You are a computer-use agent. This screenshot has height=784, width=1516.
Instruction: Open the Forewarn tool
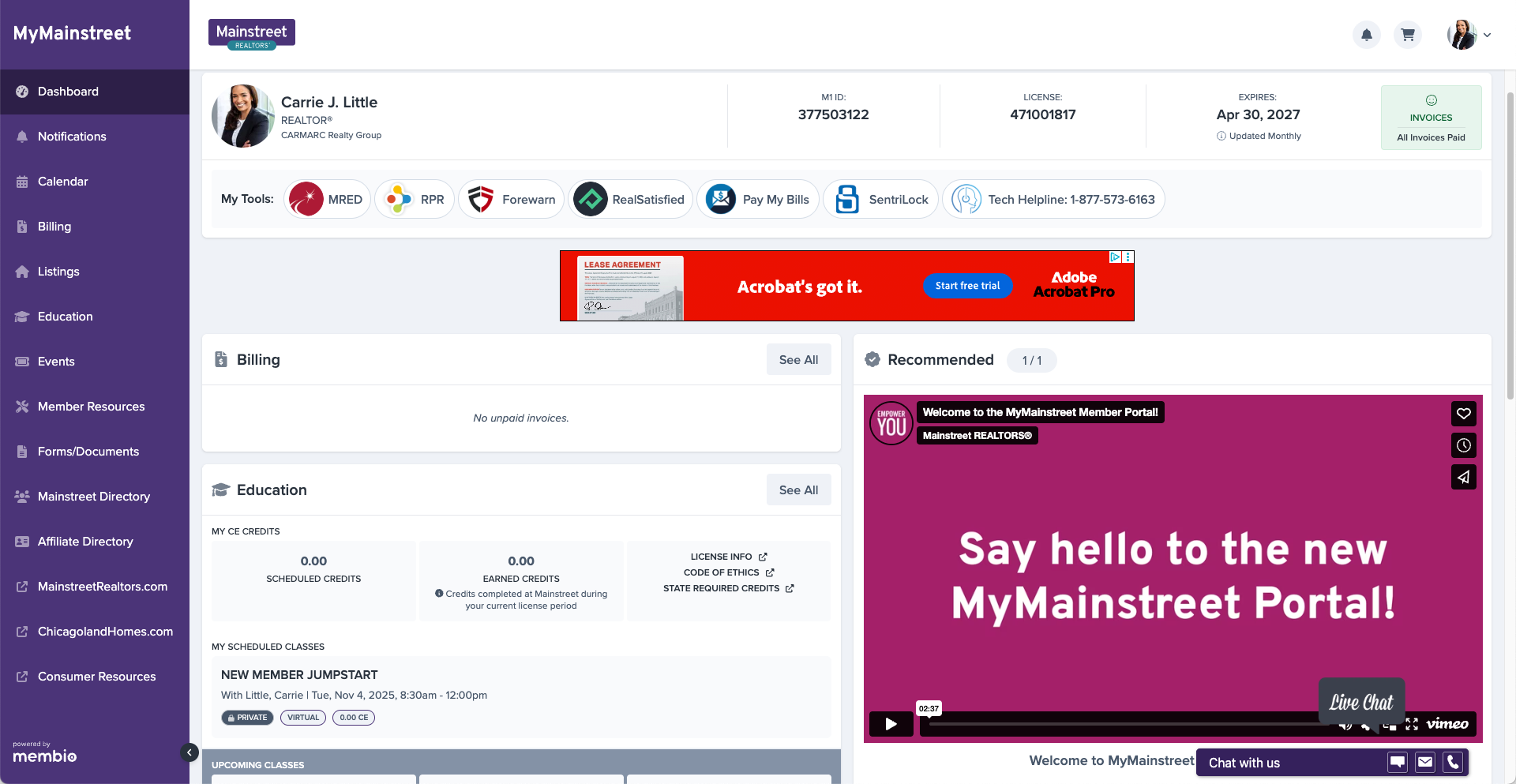coord(511,199)
